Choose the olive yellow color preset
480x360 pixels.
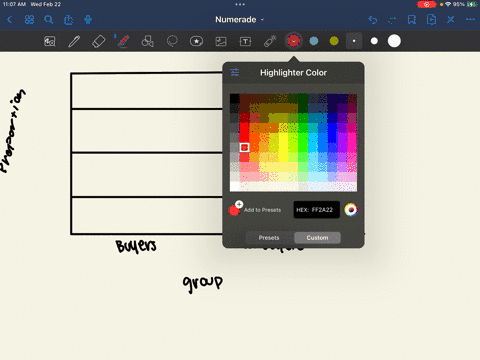(334, 41)
